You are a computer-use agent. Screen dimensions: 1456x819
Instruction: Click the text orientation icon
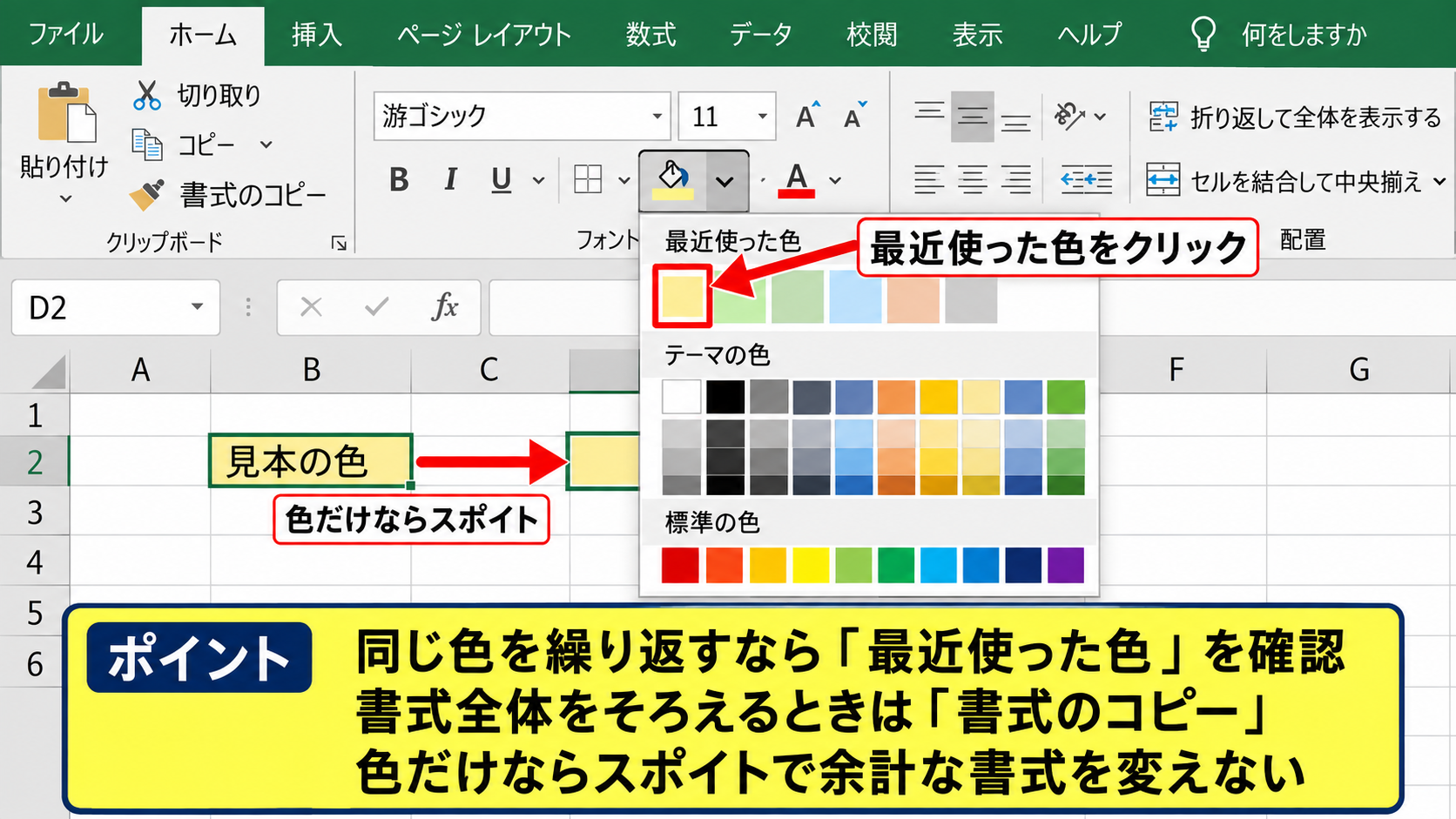(1068, 116)
